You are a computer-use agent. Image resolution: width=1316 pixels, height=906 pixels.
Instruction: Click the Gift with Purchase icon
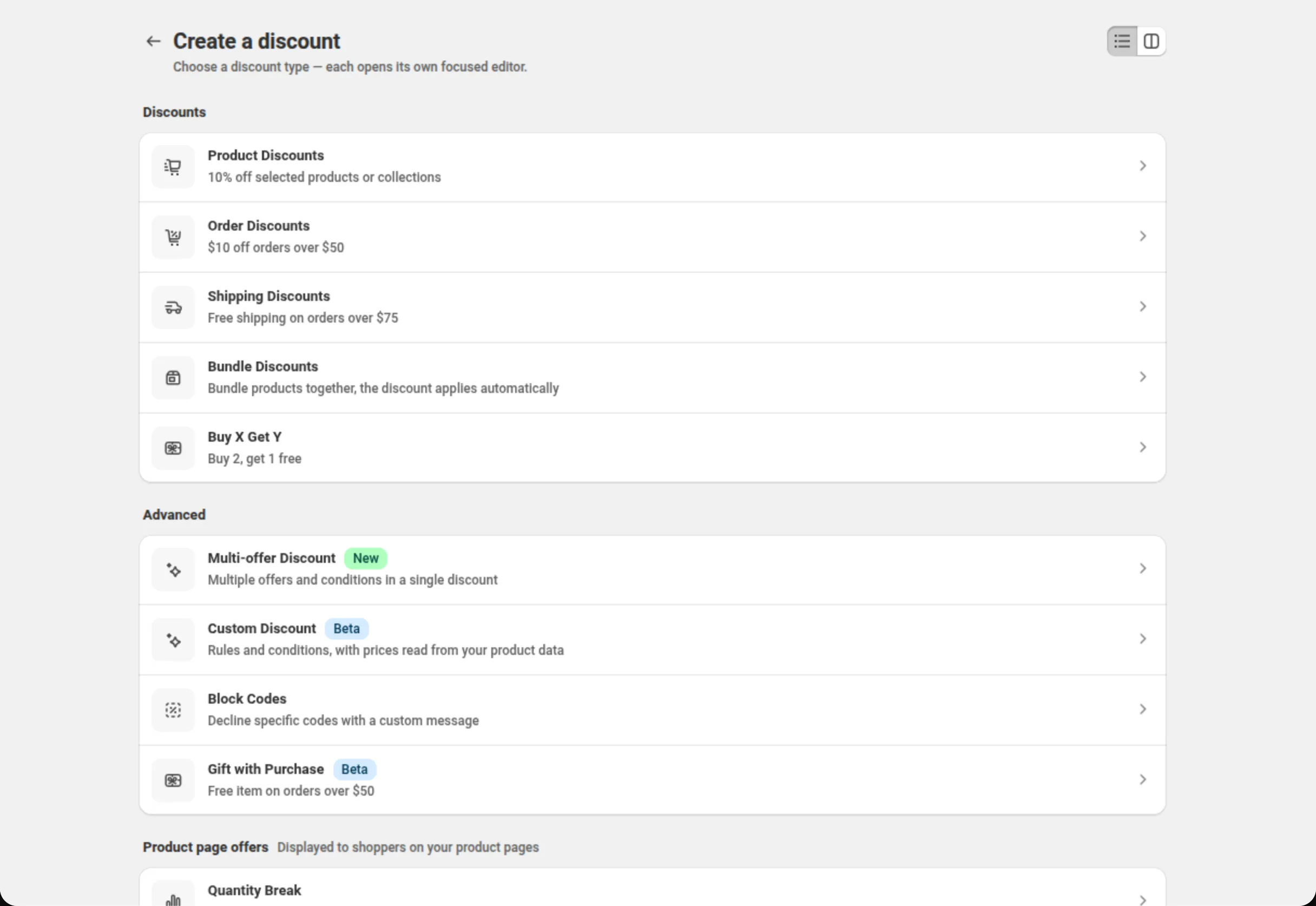[173, 780]
